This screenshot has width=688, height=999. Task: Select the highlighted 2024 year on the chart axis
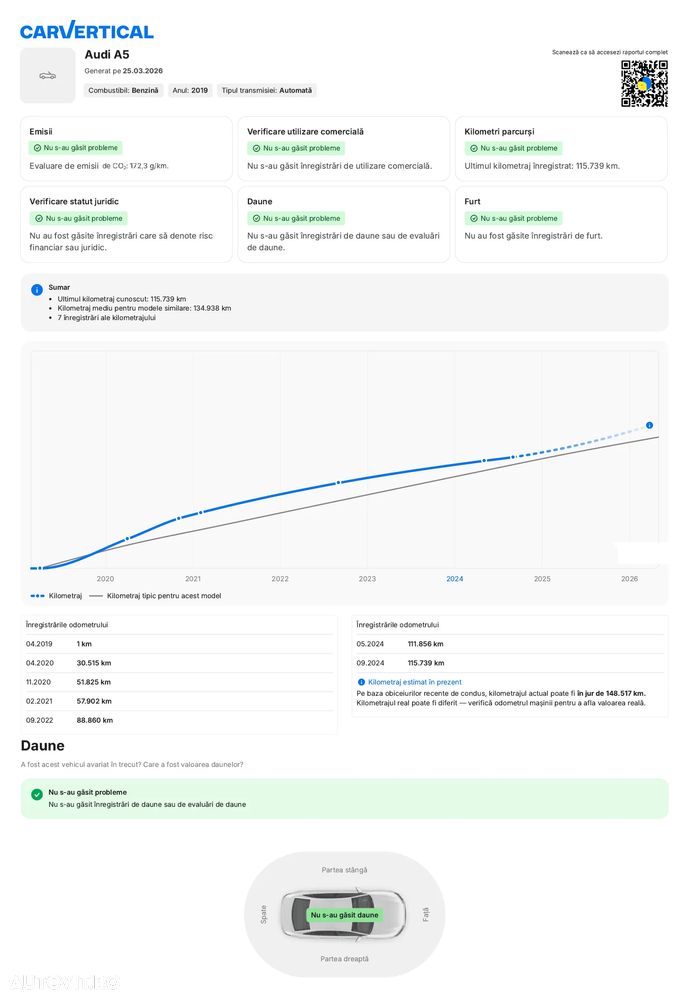tap(455, 579)
